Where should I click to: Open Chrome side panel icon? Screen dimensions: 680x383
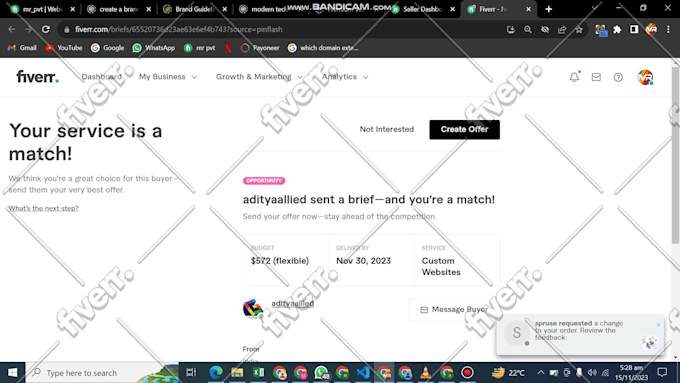click(x=634, y=29)
